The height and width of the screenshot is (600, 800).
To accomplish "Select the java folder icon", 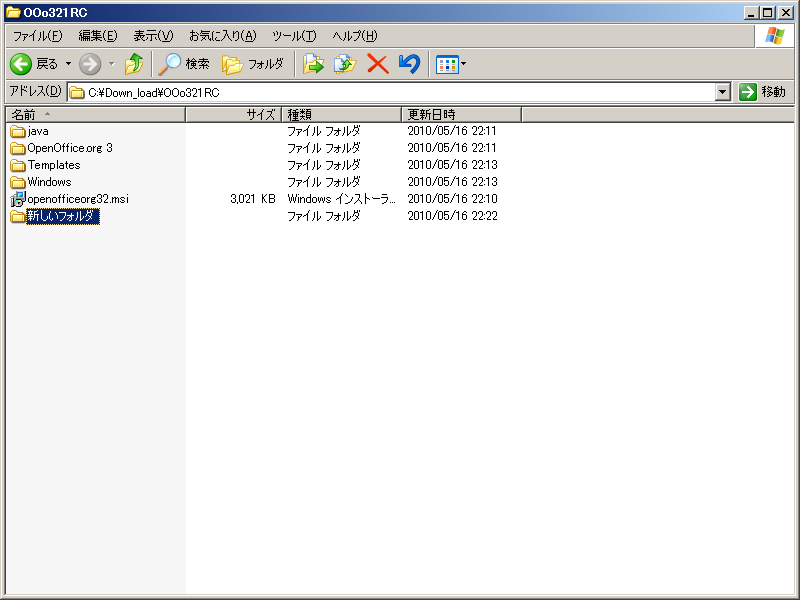I will (18, 132).
